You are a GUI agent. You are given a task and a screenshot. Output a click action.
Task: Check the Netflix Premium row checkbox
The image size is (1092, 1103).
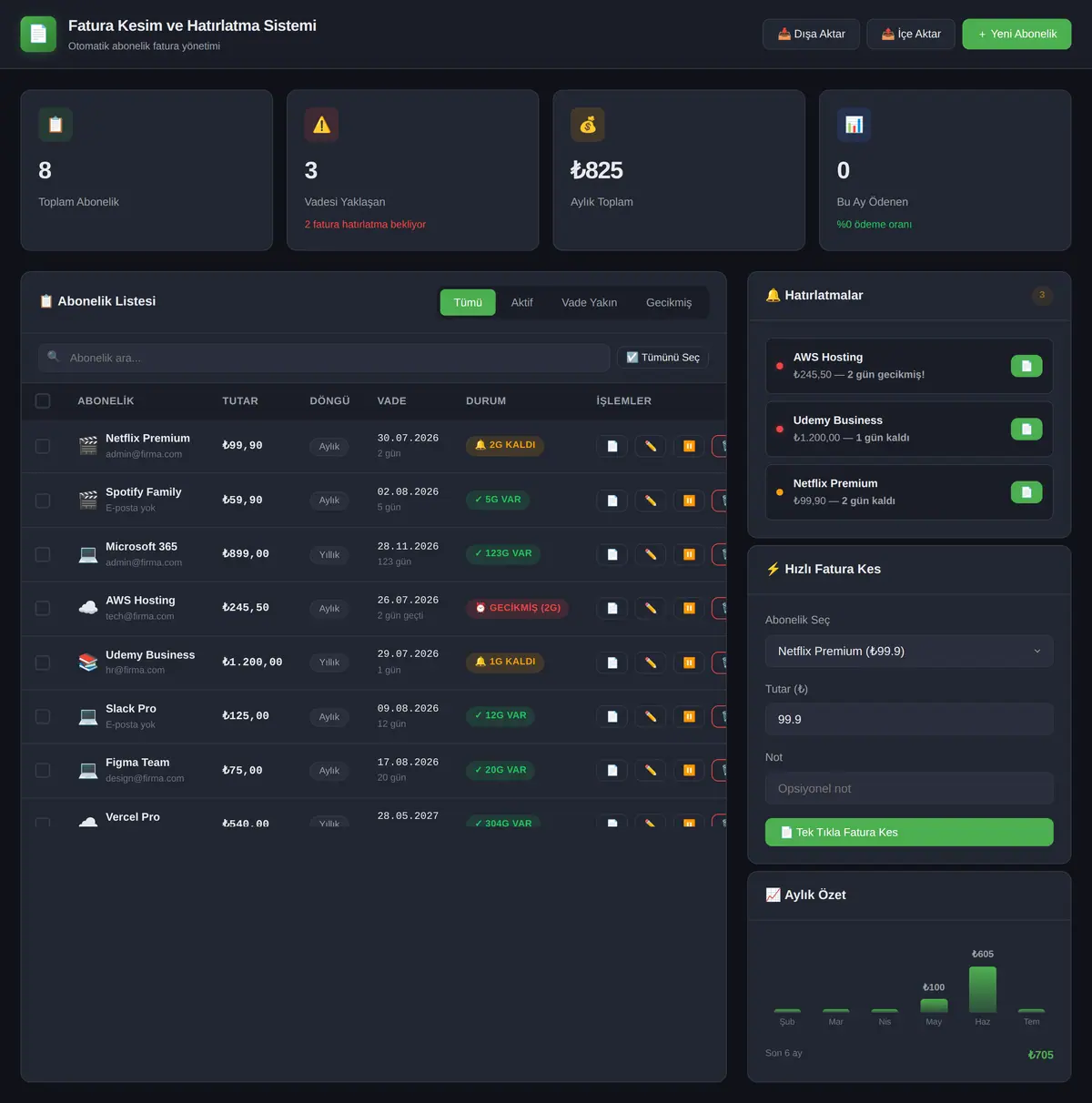(x=43, y=446)
